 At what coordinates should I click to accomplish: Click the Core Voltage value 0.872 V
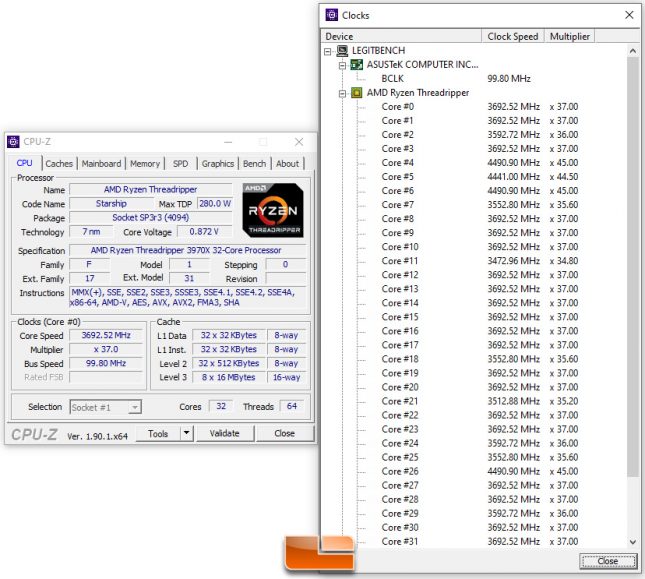(204, 232)
